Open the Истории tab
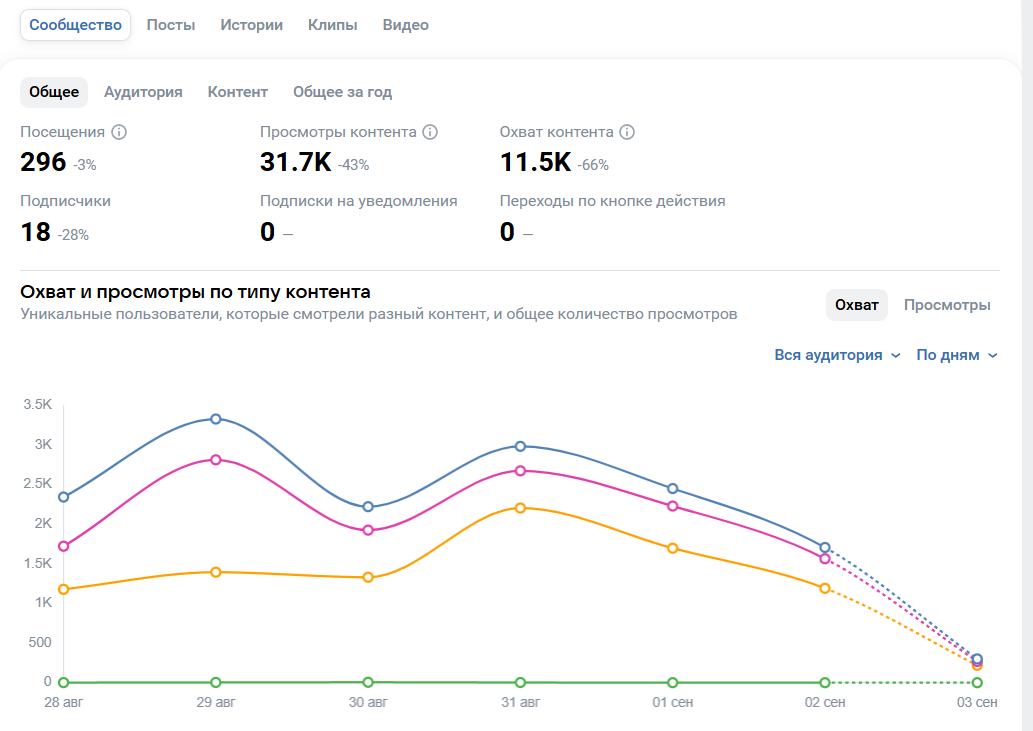Viewport: 1033px width, 731px height. [251, 25]
